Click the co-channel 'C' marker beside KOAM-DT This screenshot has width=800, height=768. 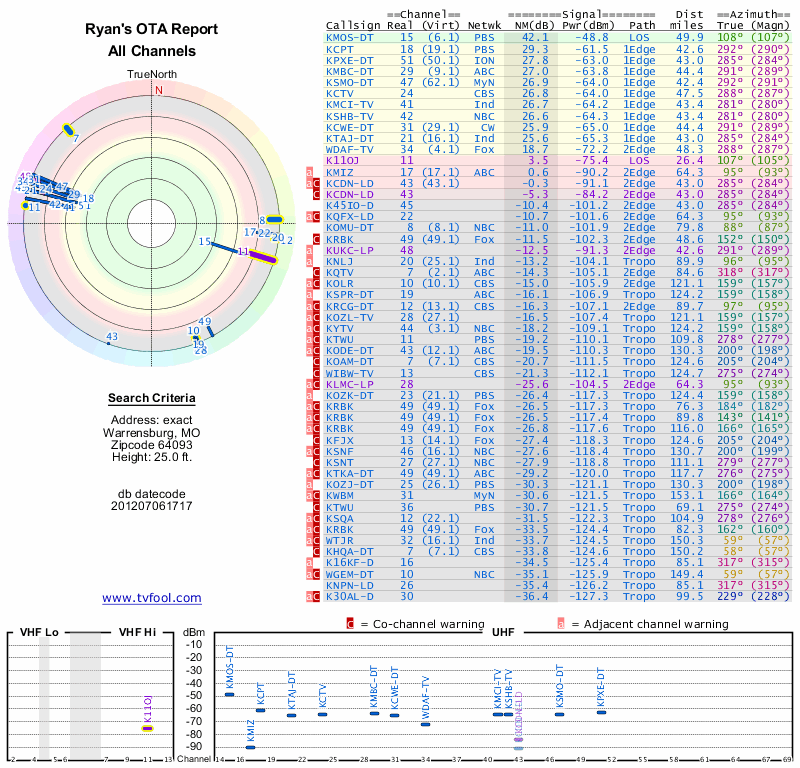tap(316, 361)
